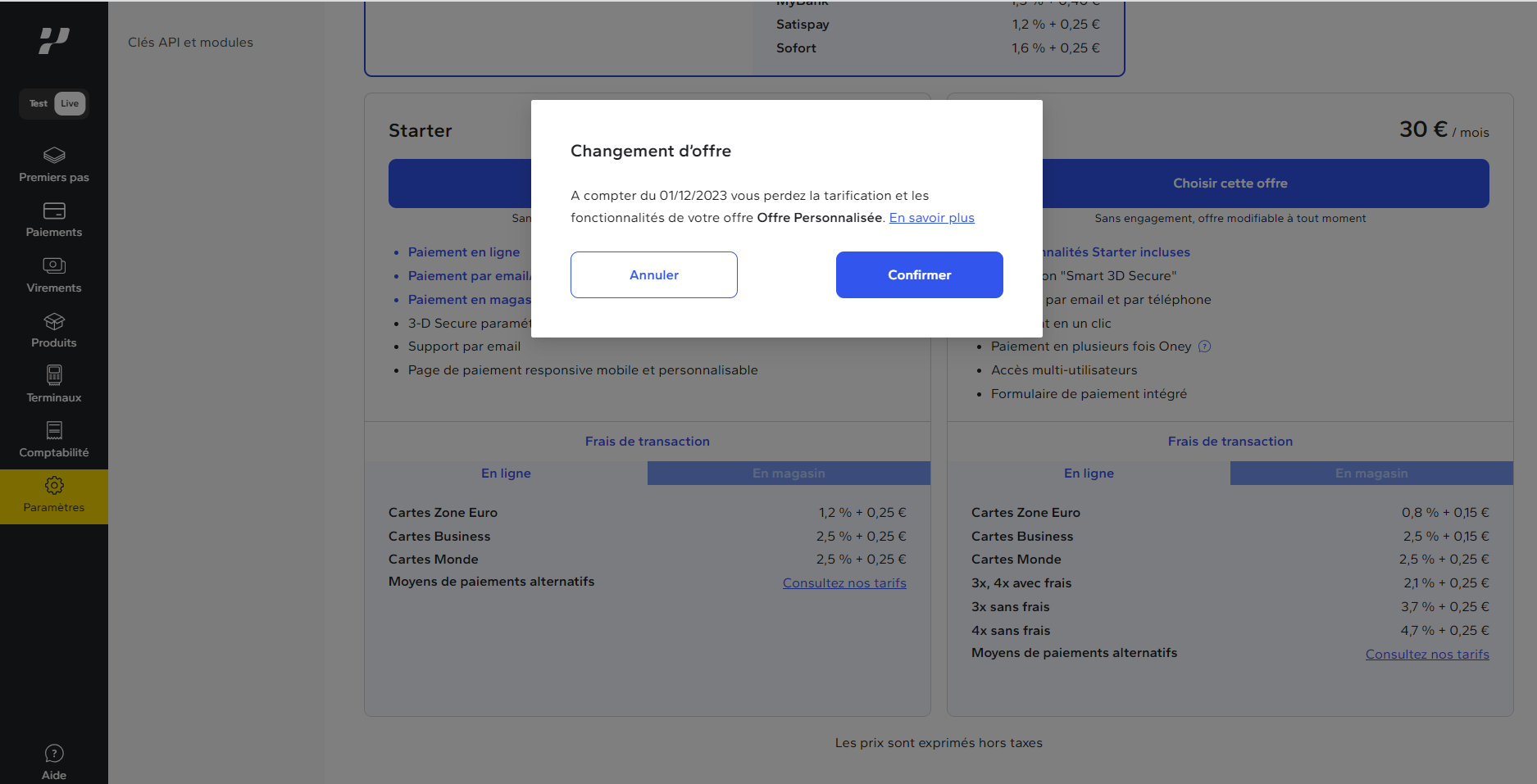Click the 30 € / mois price

[1444, 129]
